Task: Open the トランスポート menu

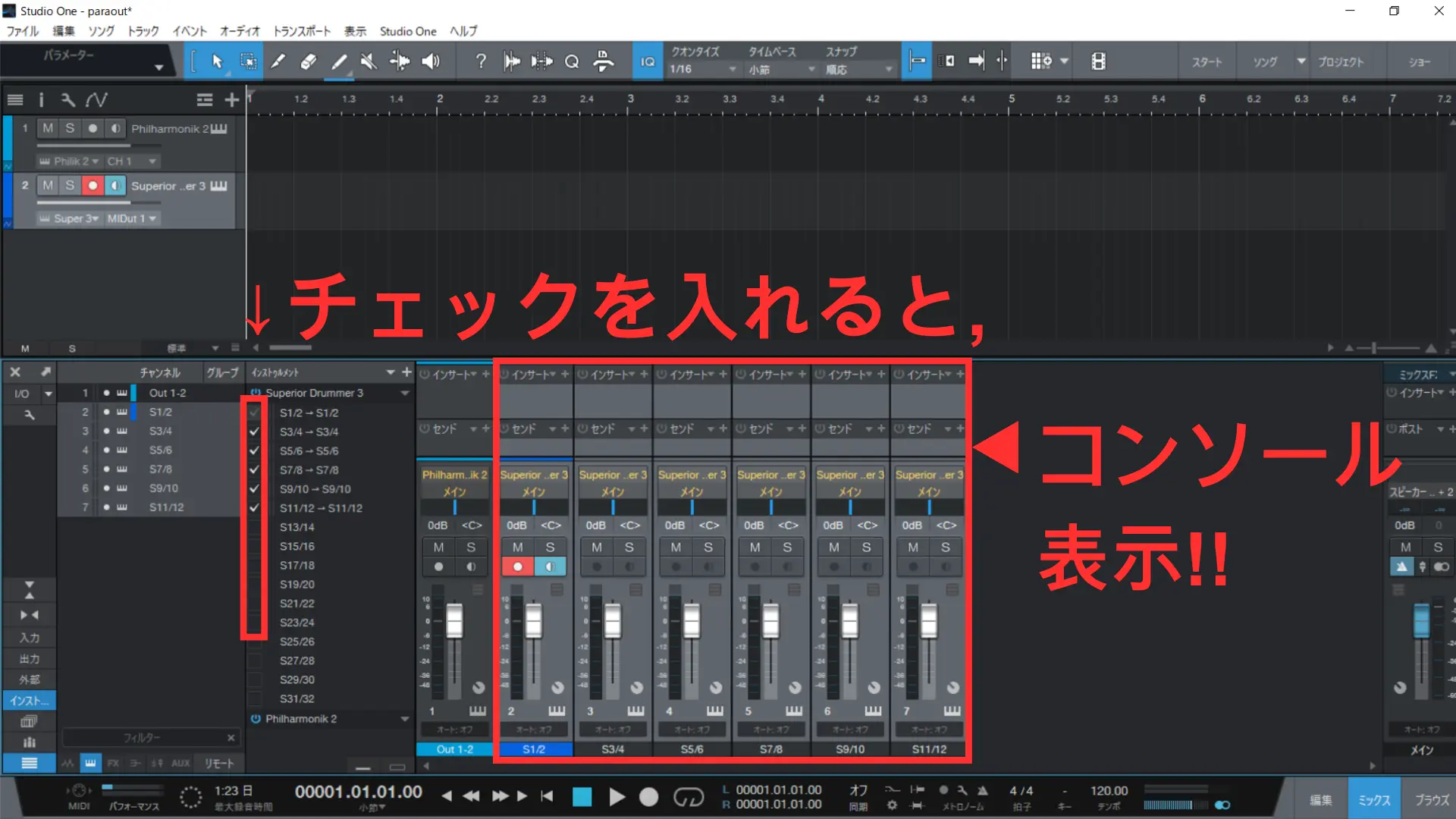Action: [x=302, y=31]
